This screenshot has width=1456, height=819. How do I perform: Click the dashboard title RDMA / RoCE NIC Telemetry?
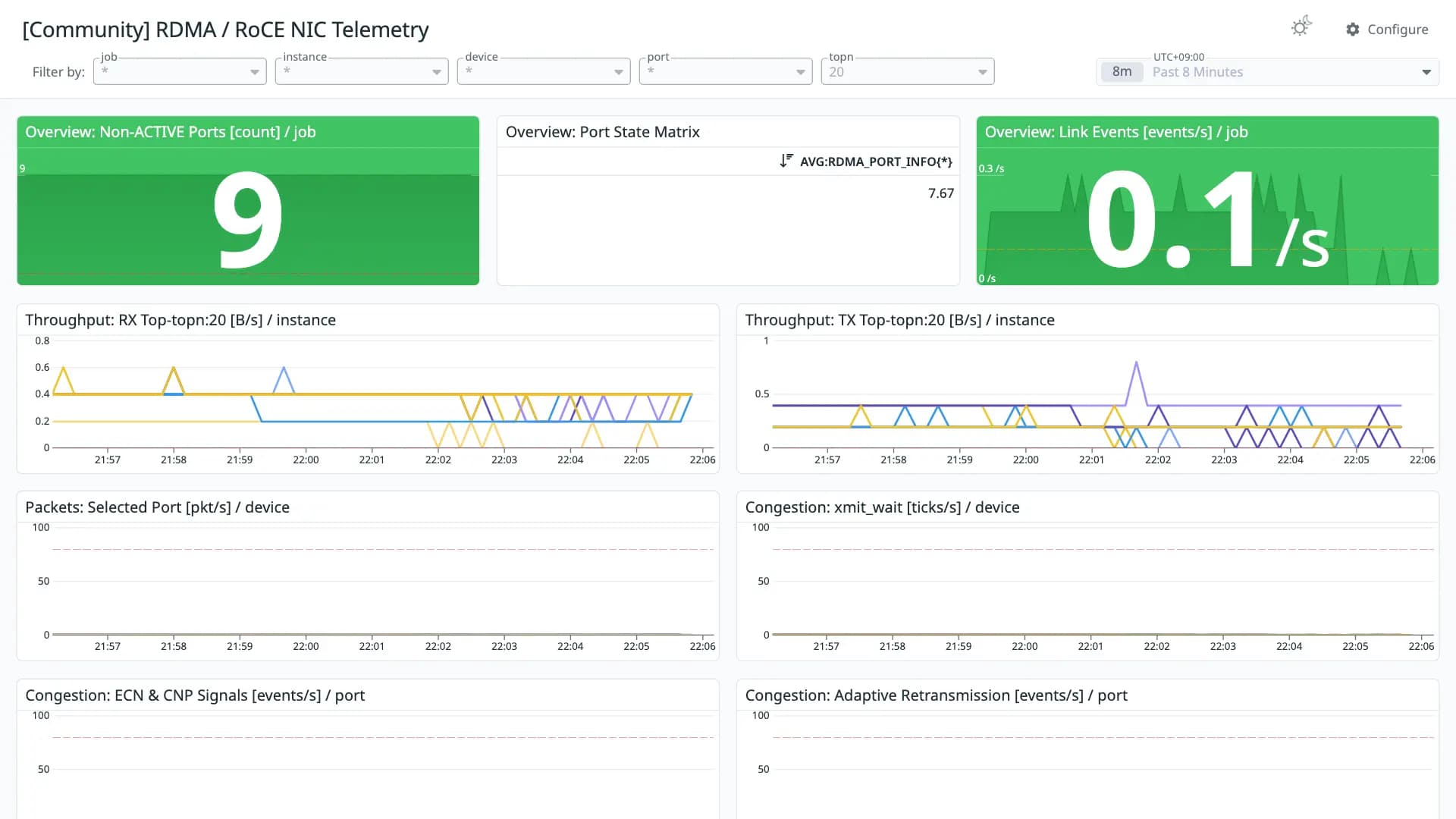click(225, 30)
